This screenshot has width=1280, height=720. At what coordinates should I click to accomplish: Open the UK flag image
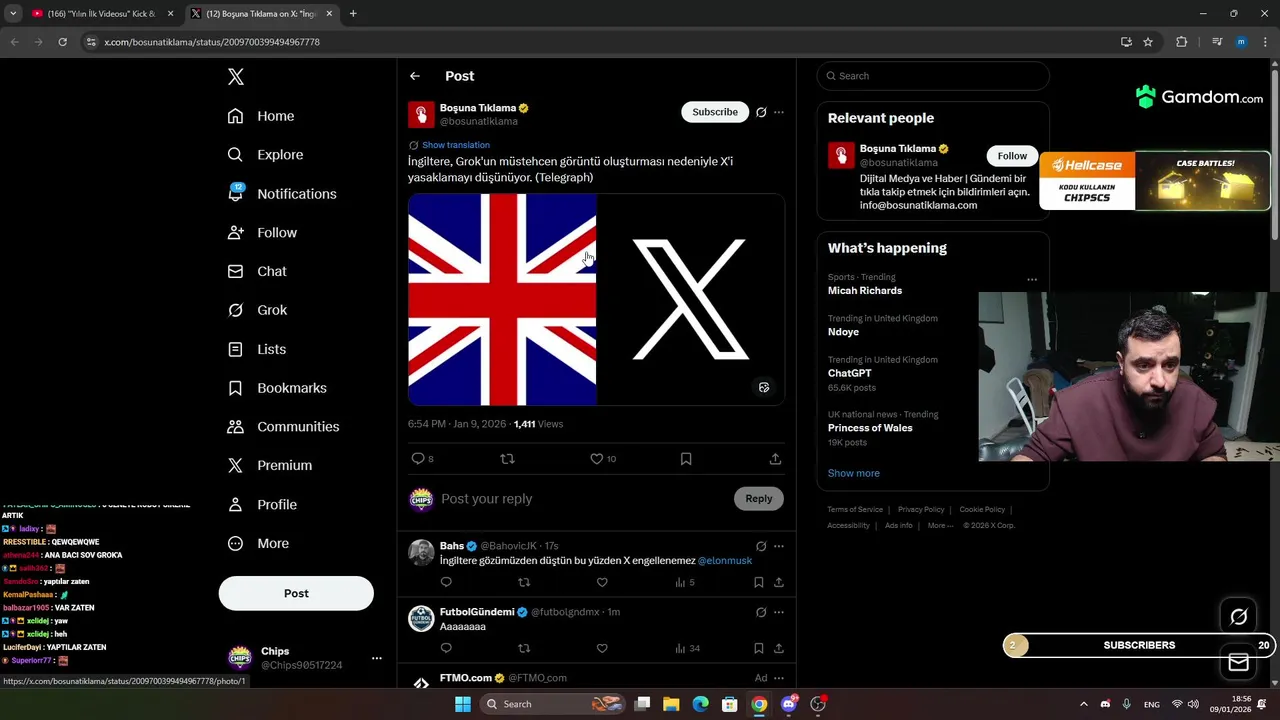pyautogui.click(x=502, y=299)
